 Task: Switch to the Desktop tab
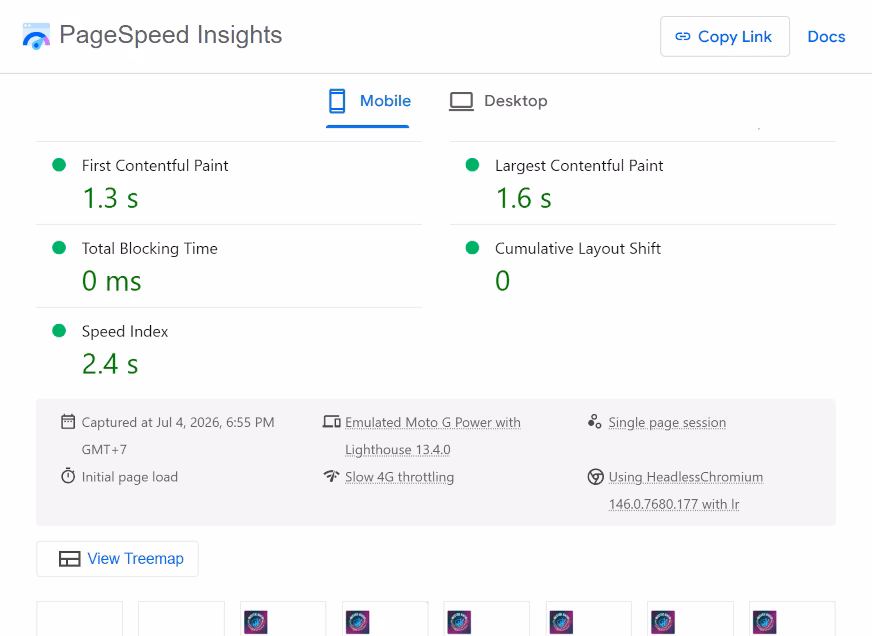[x=498, y=101]
